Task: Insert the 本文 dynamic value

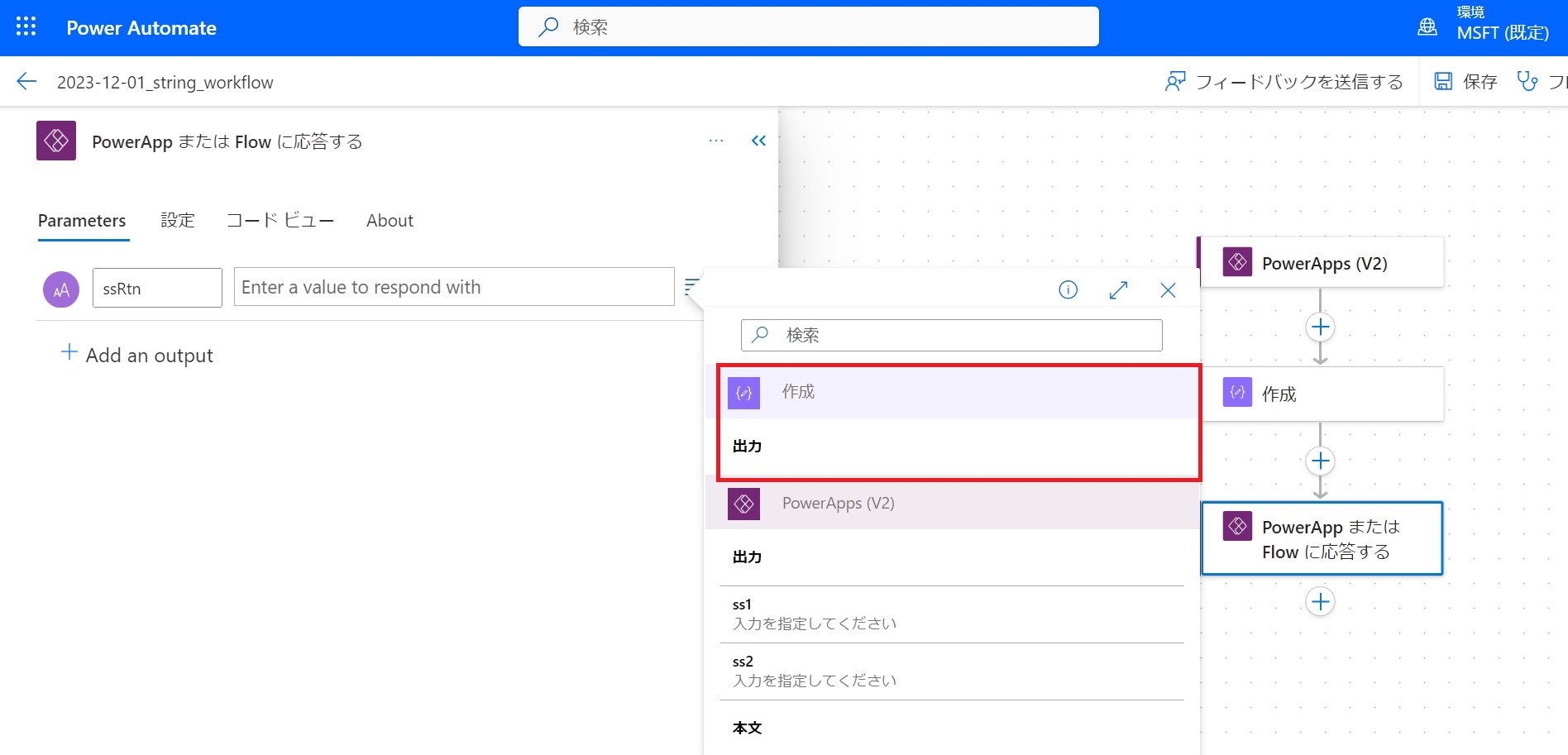Action: click(747, 728)
